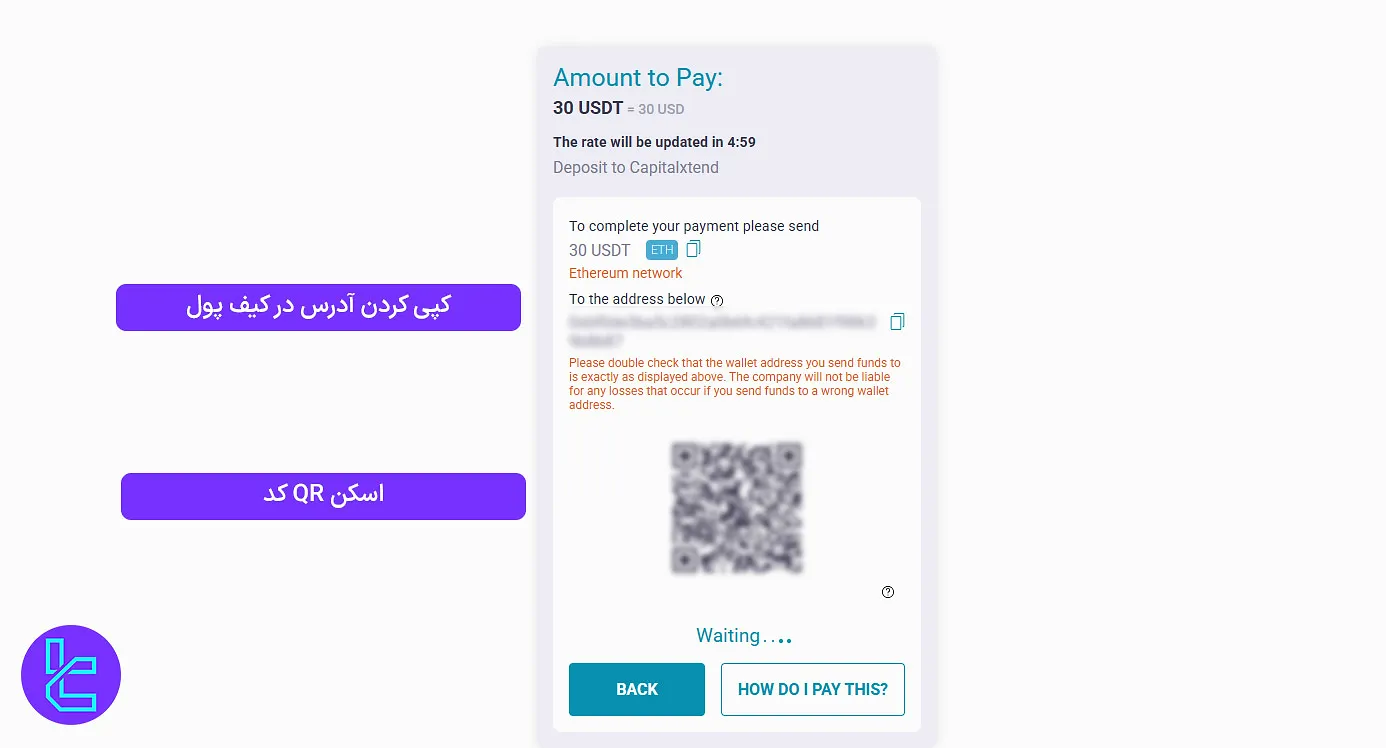This screenshot has height=748, width=1386.
Task: Click the 'Ethereum network' orange text link
Action: (625, 272)
